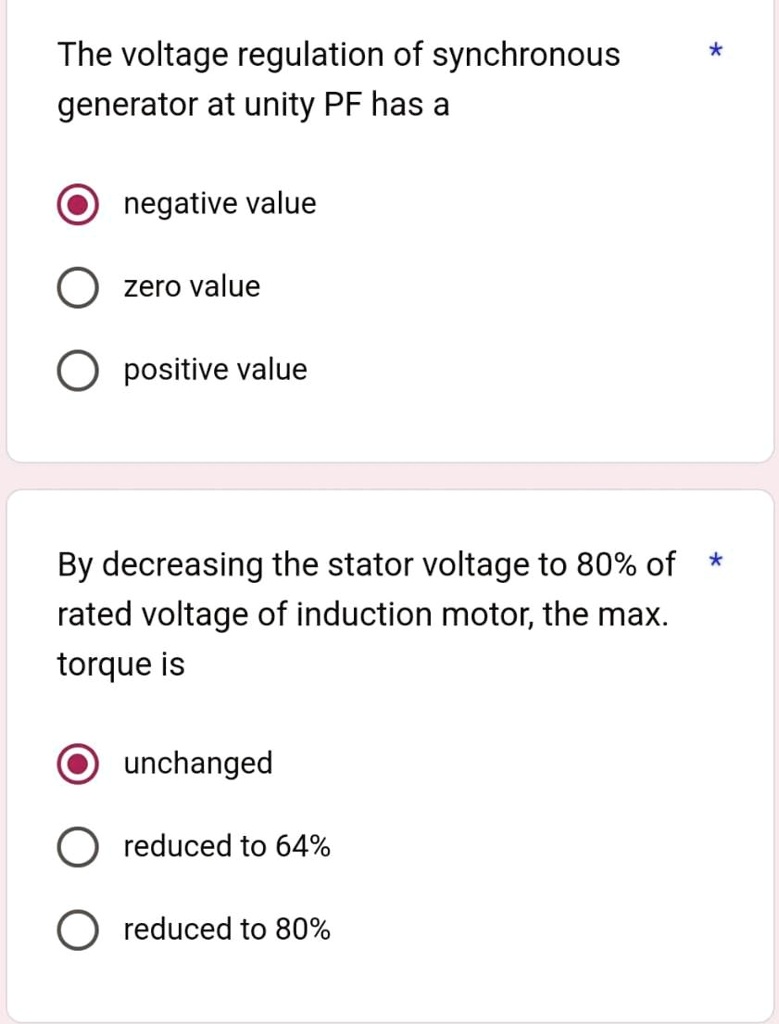Image resolution: width=779 pixels, height=1024 pixels.
Task: Click the required asterisk on second question
Action: (715, 563)
